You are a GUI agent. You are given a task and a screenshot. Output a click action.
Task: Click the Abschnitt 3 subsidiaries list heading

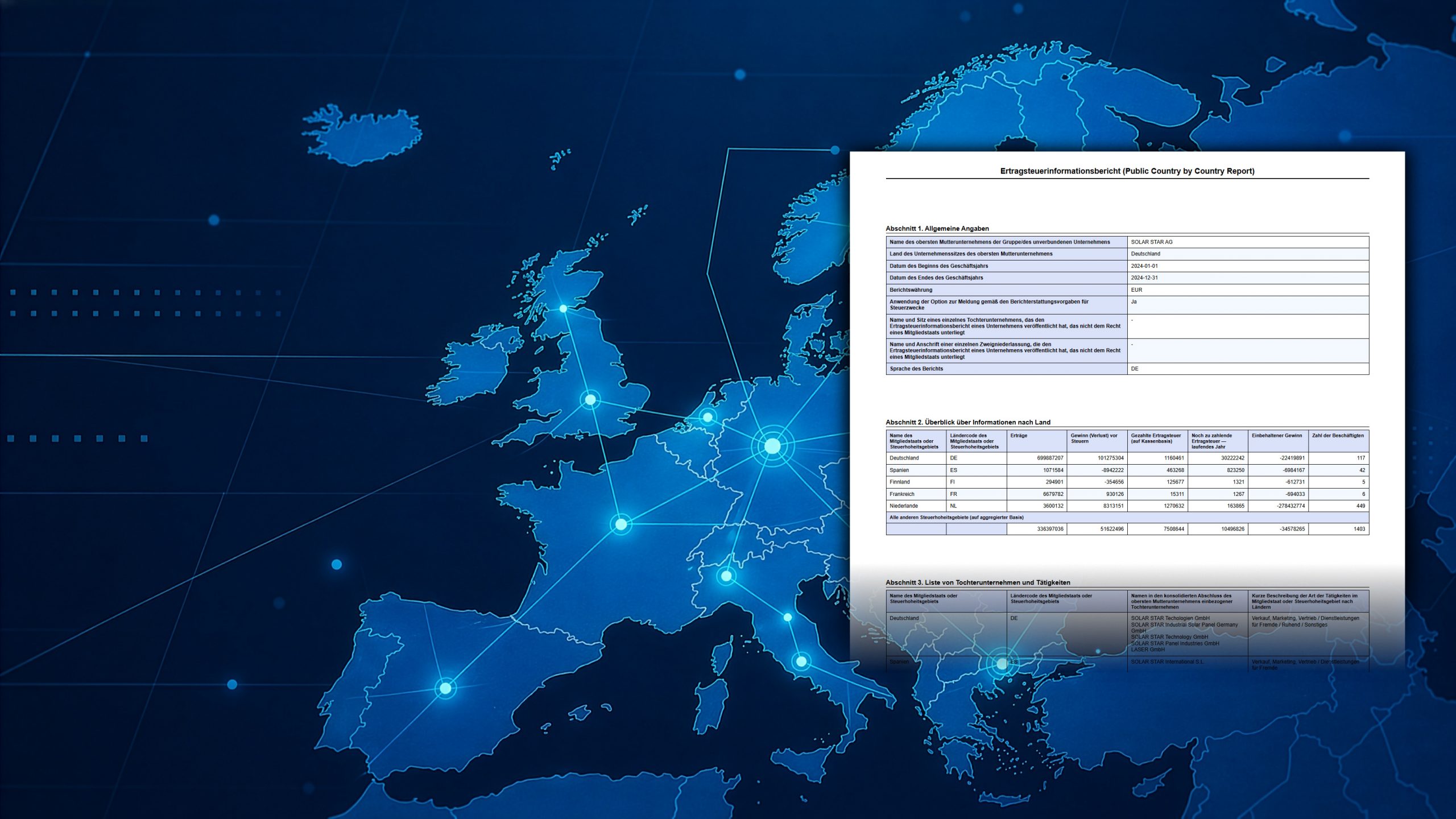pos(978,582)
